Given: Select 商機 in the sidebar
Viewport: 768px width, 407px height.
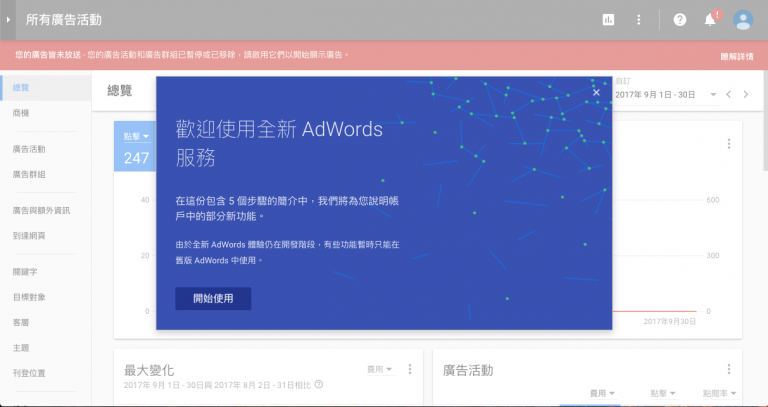Looking at the screenshot, I should (x=21, y=113).
